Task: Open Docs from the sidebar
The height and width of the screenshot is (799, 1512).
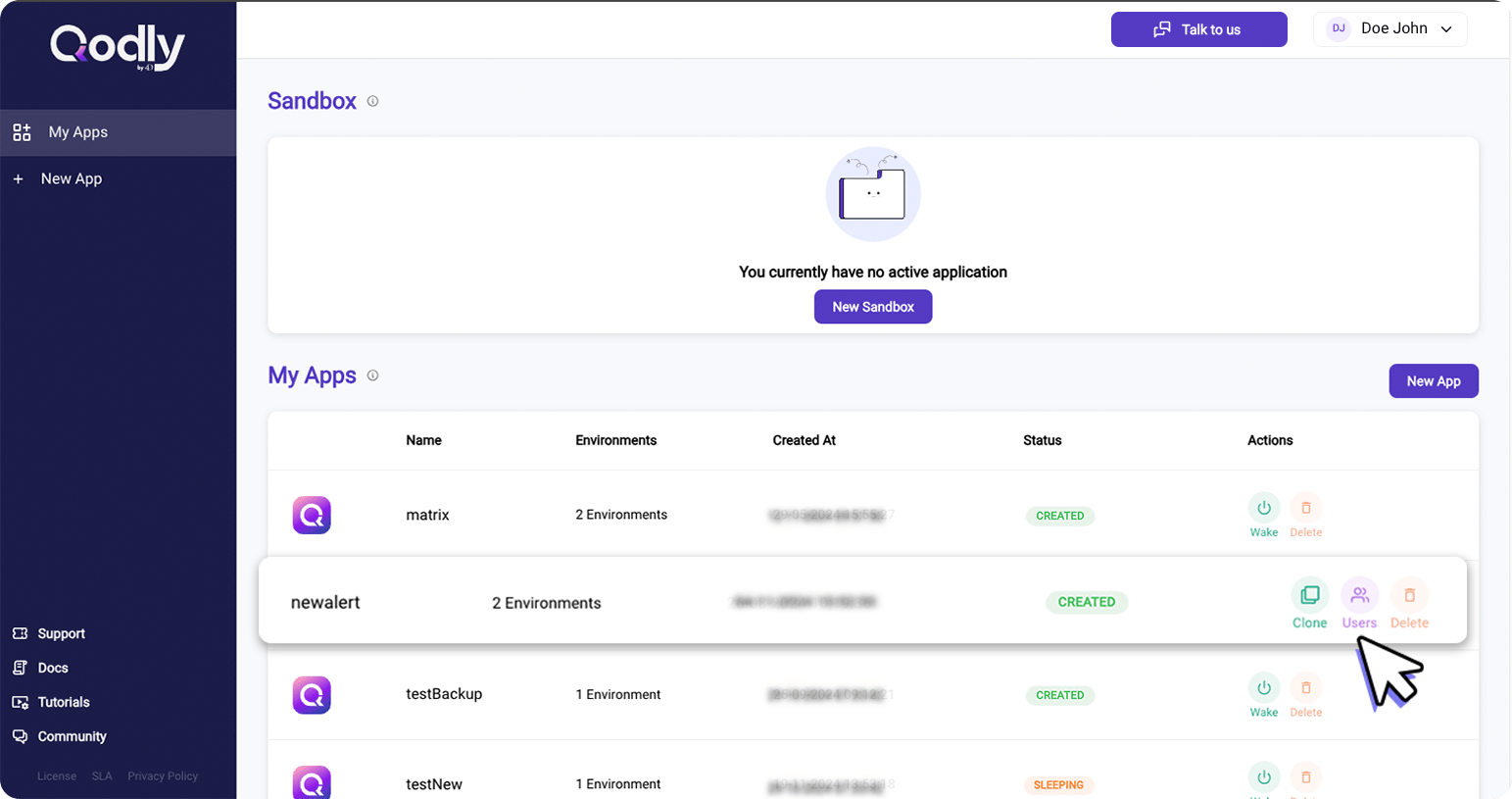Action: (x=53, y=668)
